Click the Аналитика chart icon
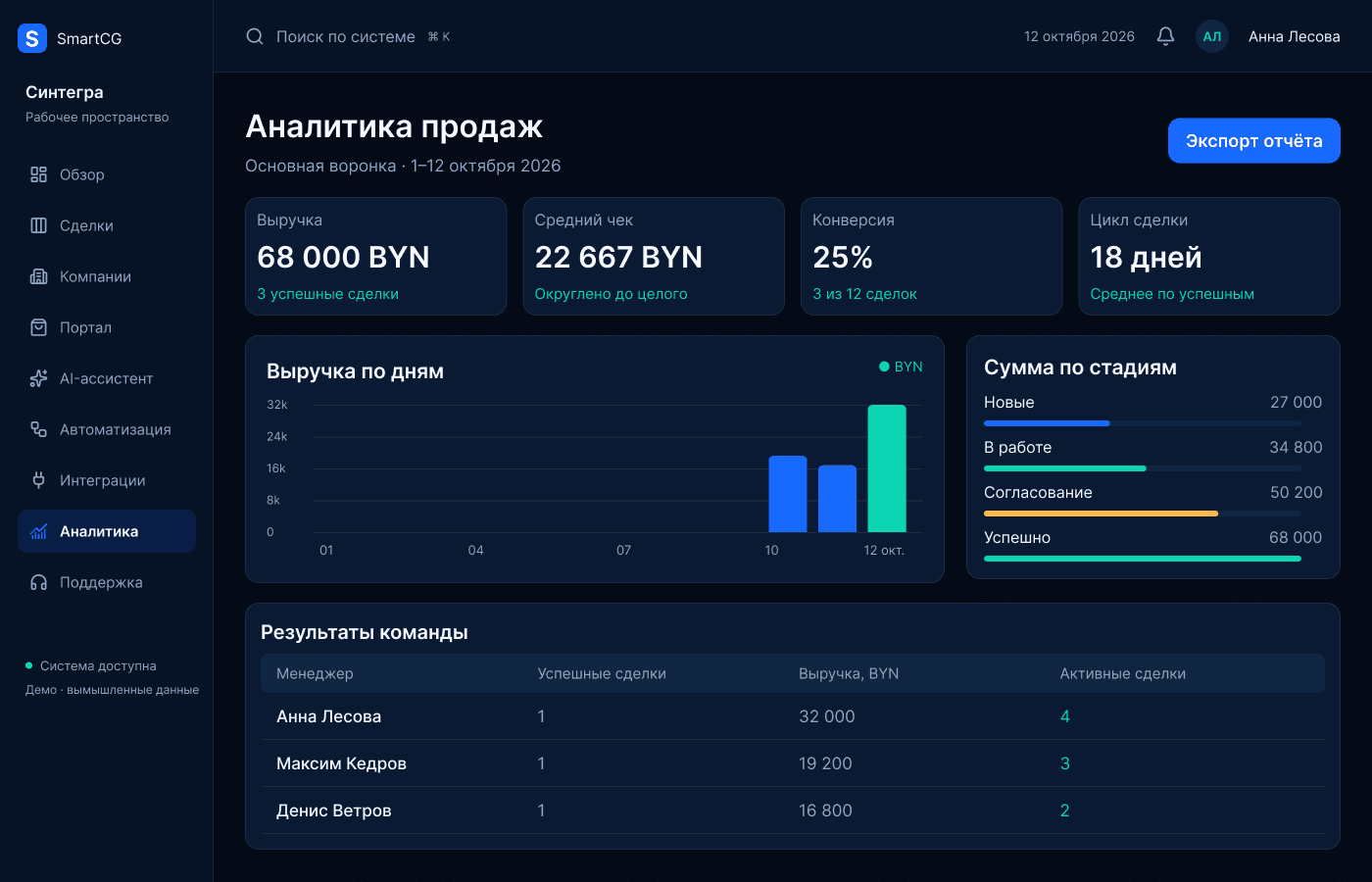This screenshot has height=882, width=1372. (x=38, y=531)
